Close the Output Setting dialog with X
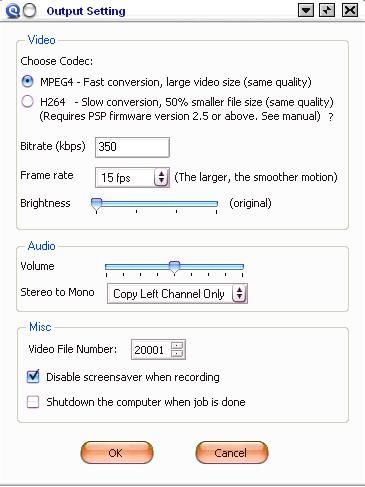Screen dimensions: 365x487 click(350, 11)
